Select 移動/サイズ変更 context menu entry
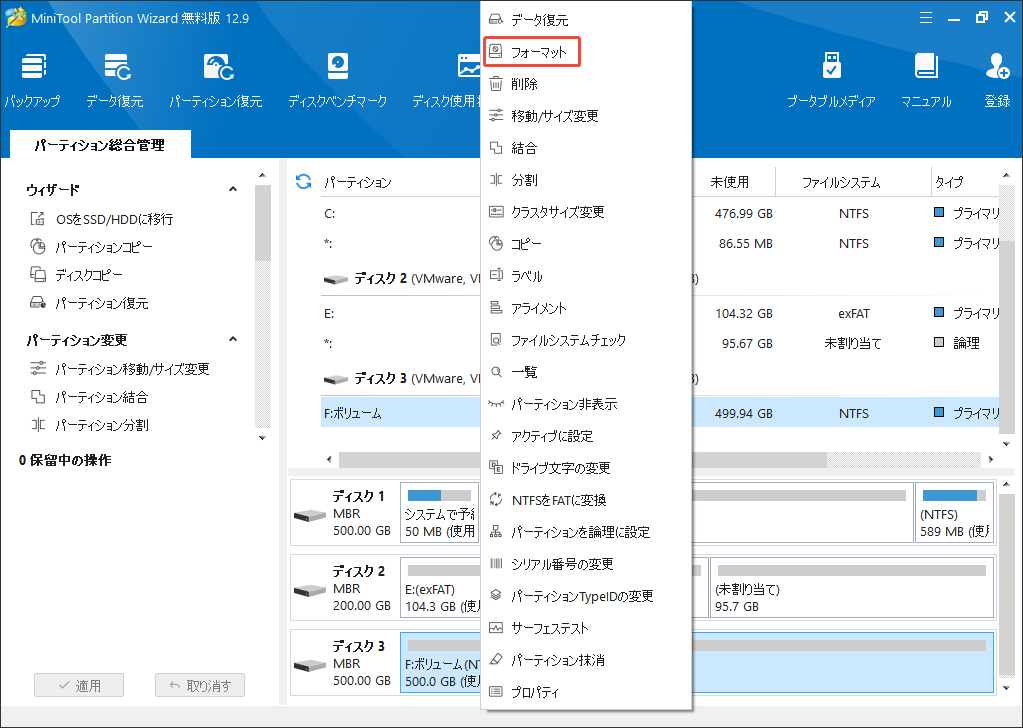 coord(586,116)
